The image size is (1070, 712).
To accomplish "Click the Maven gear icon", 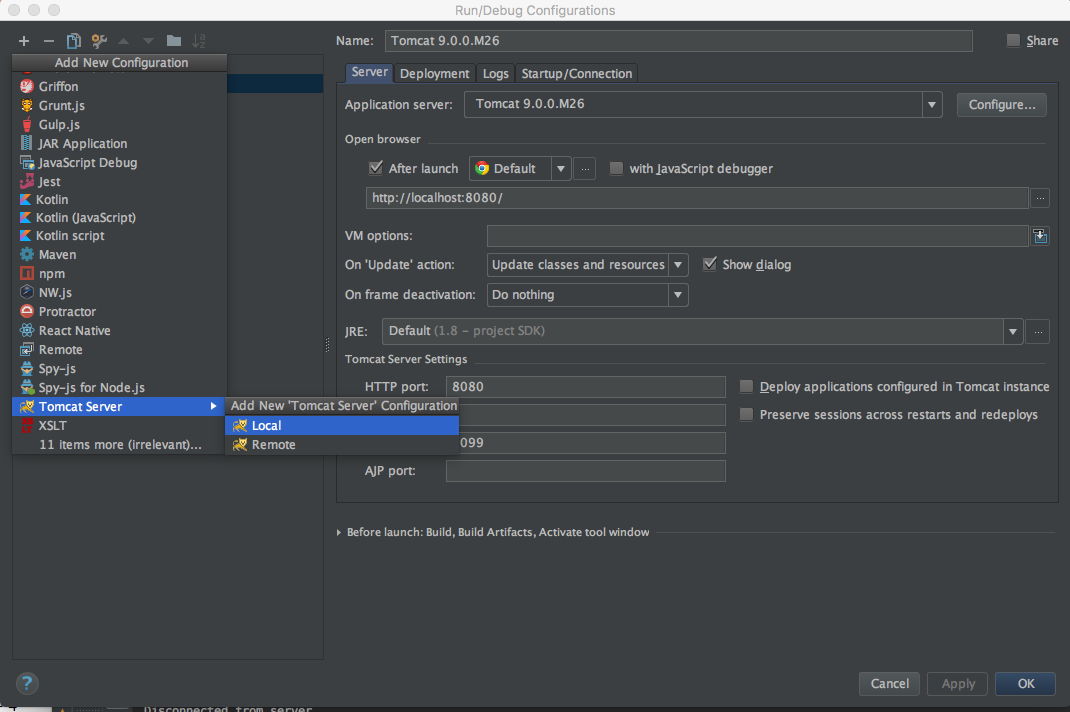I will 27,255.
